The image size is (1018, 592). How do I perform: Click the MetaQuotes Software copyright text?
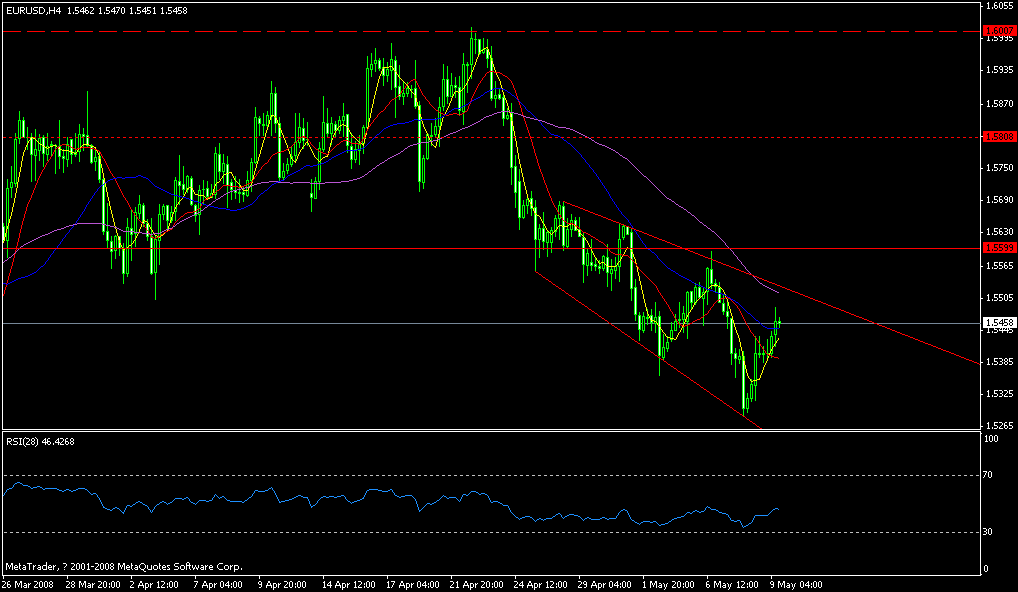[x=120, y=565]
